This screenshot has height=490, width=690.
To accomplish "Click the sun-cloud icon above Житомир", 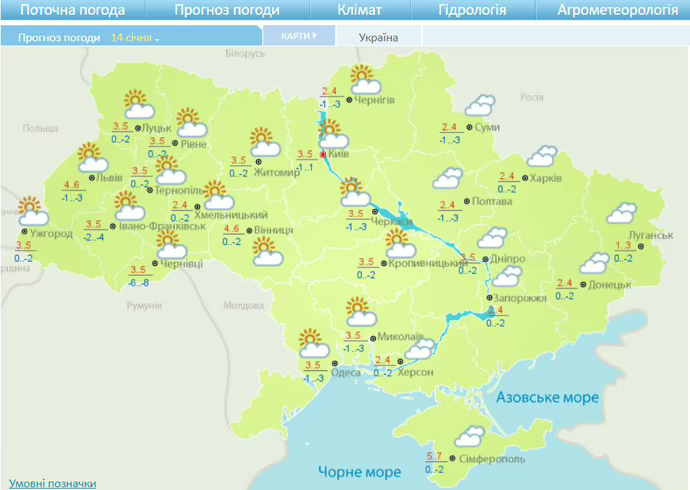I will [x=263, y=141].
